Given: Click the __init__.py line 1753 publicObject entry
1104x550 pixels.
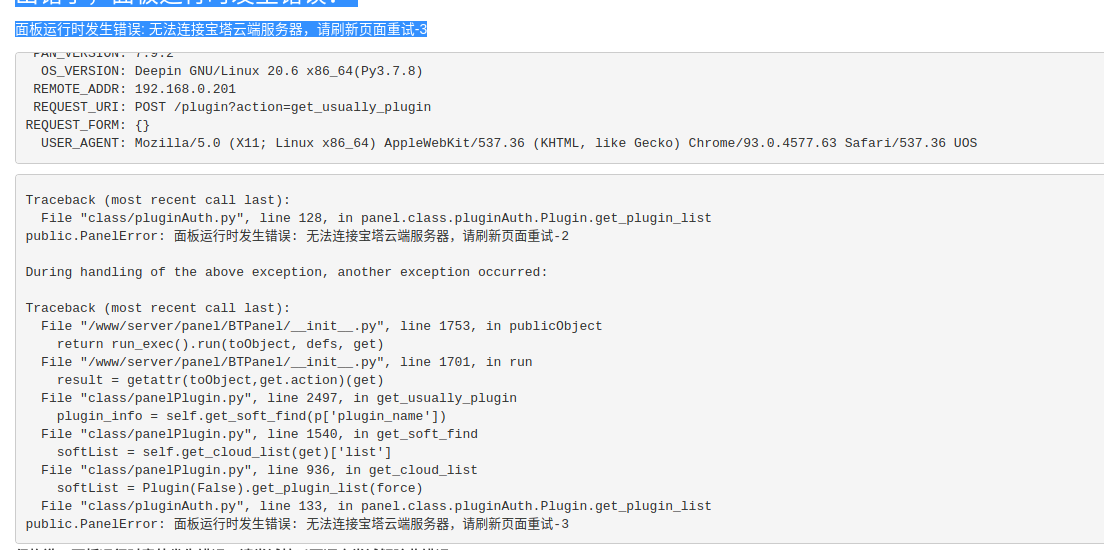Looking at the screenshot, I should (322, 326).
